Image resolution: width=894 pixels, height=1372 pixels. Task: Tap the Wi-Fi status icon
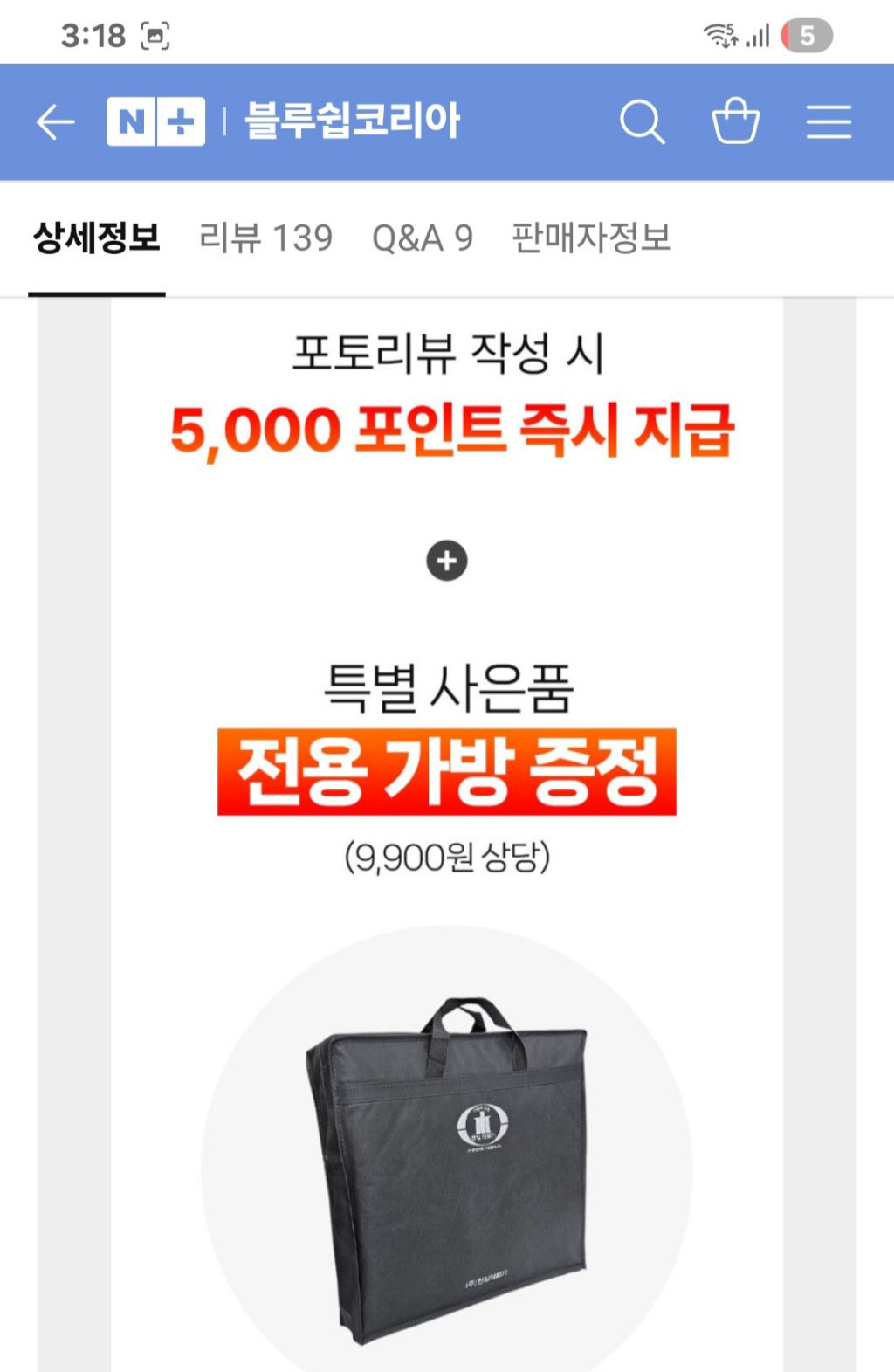tap(721, 35)
